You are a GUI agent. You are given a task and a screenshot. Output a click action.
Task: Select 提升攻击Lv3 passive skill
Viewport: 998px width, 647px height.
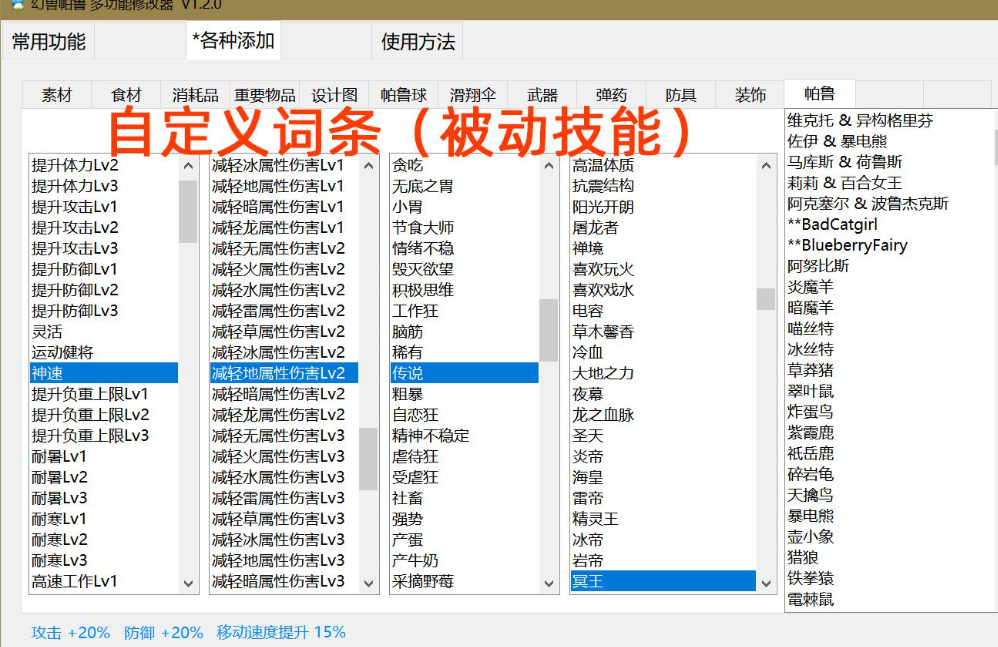tap(75, 248)
